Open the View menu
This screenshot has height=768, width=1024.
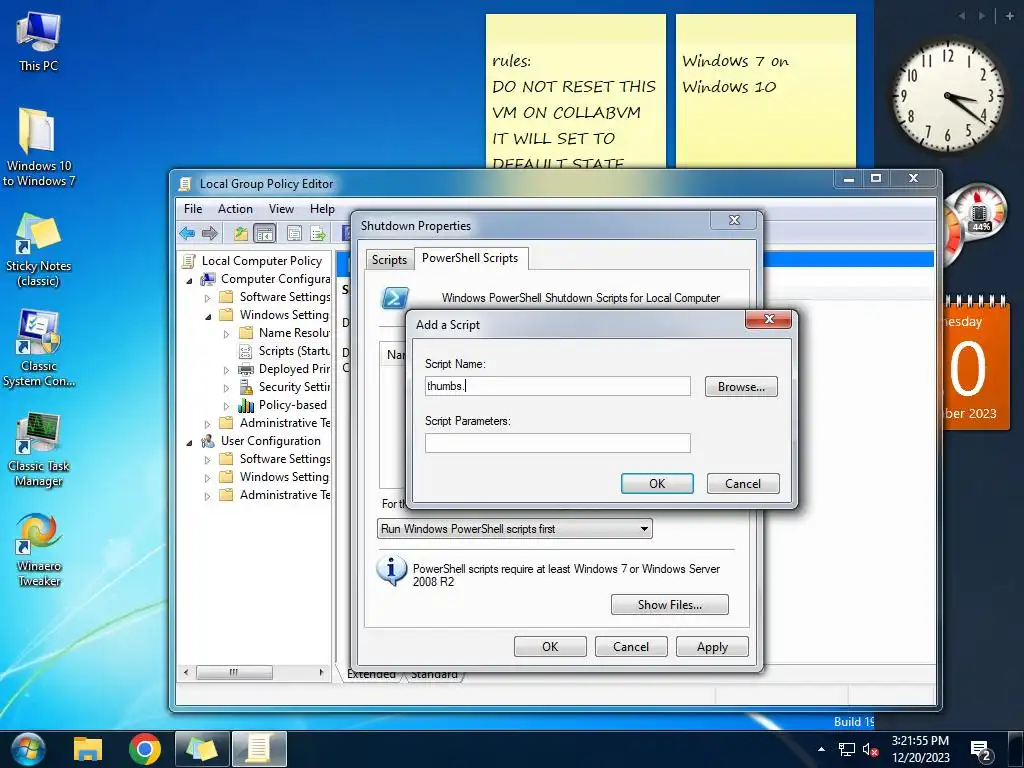click(281, 209)
